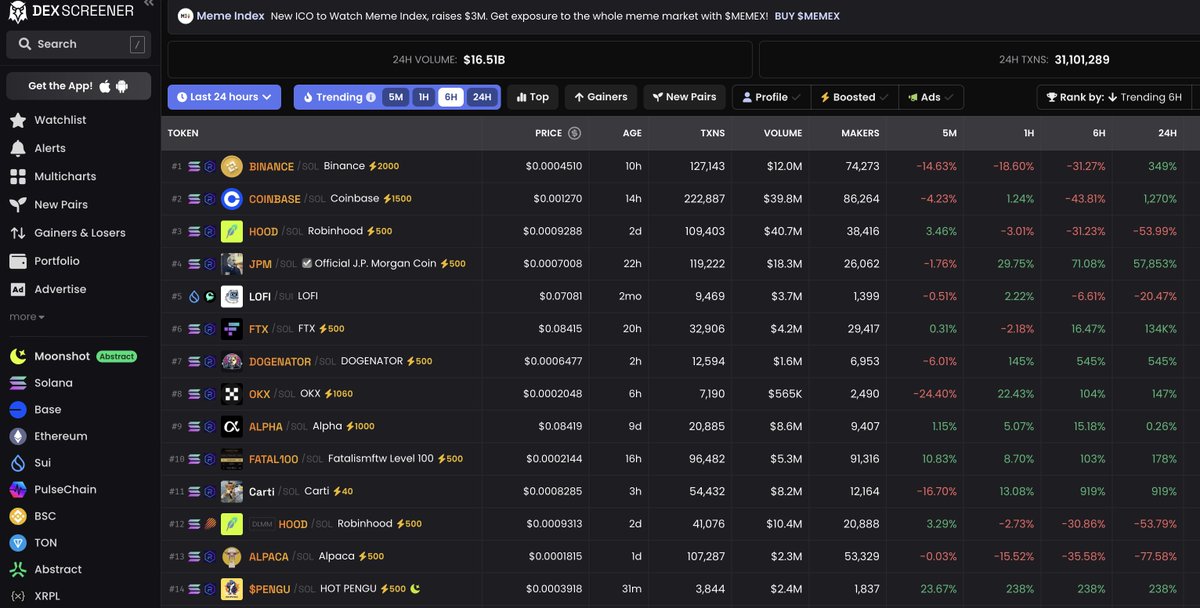
Task: Sort by 1H column header
Action: point(1026,133)
